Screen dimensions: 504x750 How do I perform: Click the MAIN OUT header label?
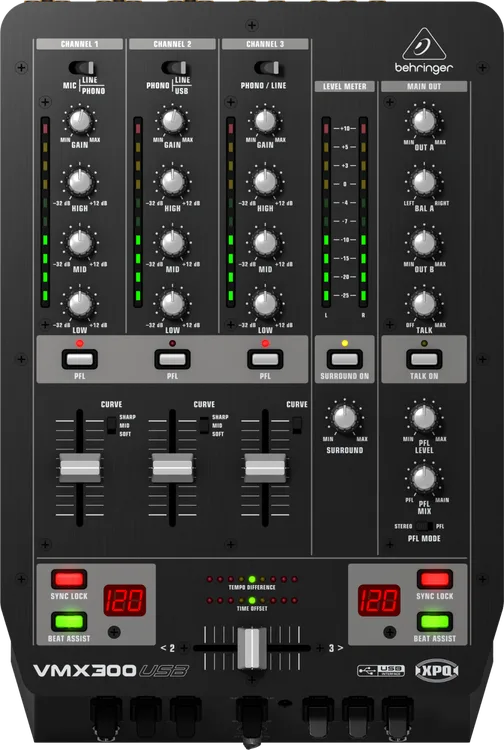[x=424, y=87]
